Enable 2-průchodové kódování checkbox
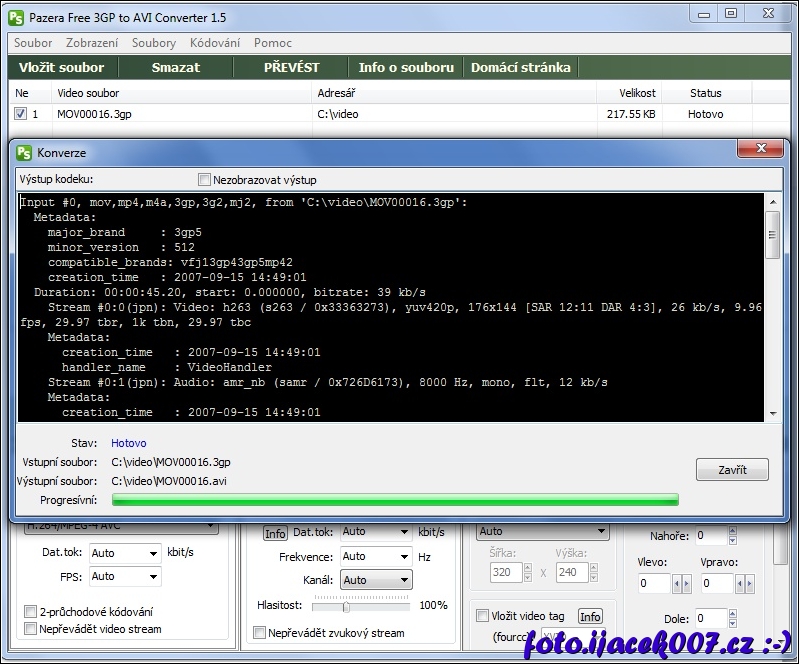Image resolution: width=799 pixels, height=664 pixels. click(30, 611)
